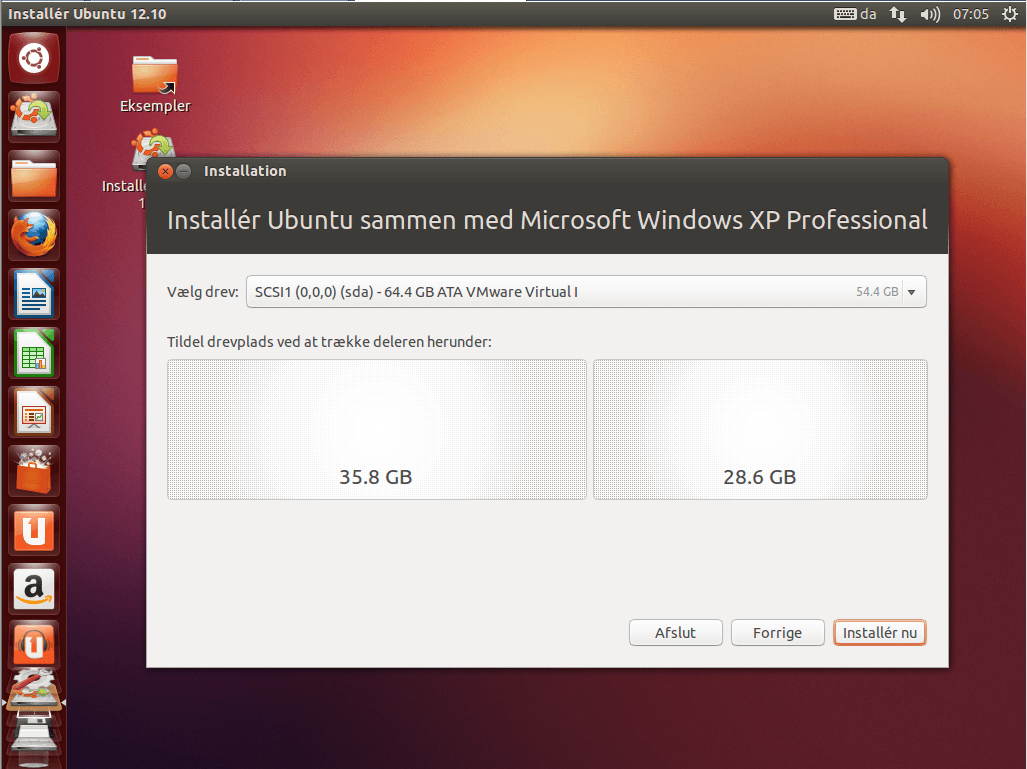
Task: Click the Ubuntu Dash home button
Action: click(33, 58)
